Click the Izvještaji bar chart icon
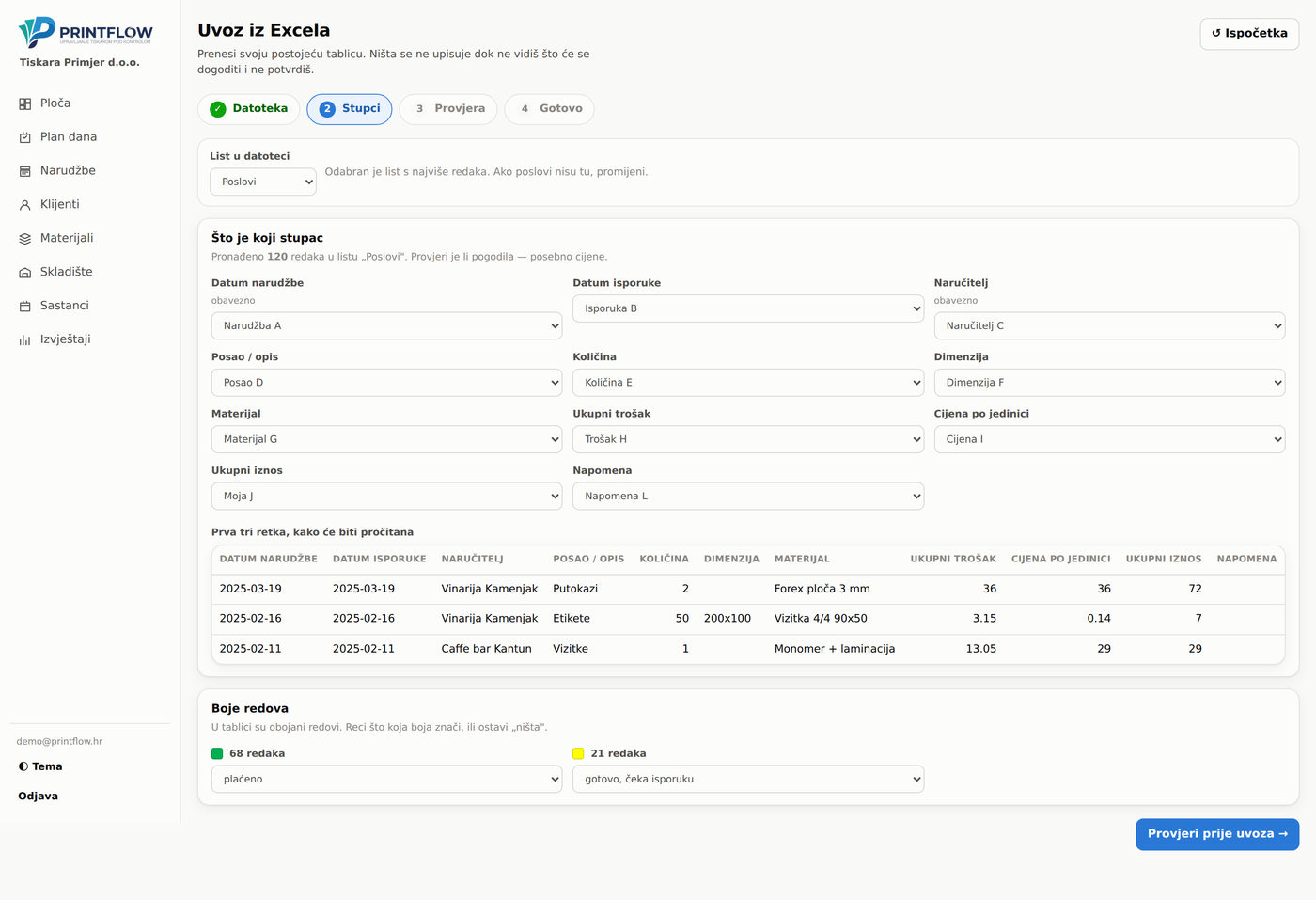 25,340
